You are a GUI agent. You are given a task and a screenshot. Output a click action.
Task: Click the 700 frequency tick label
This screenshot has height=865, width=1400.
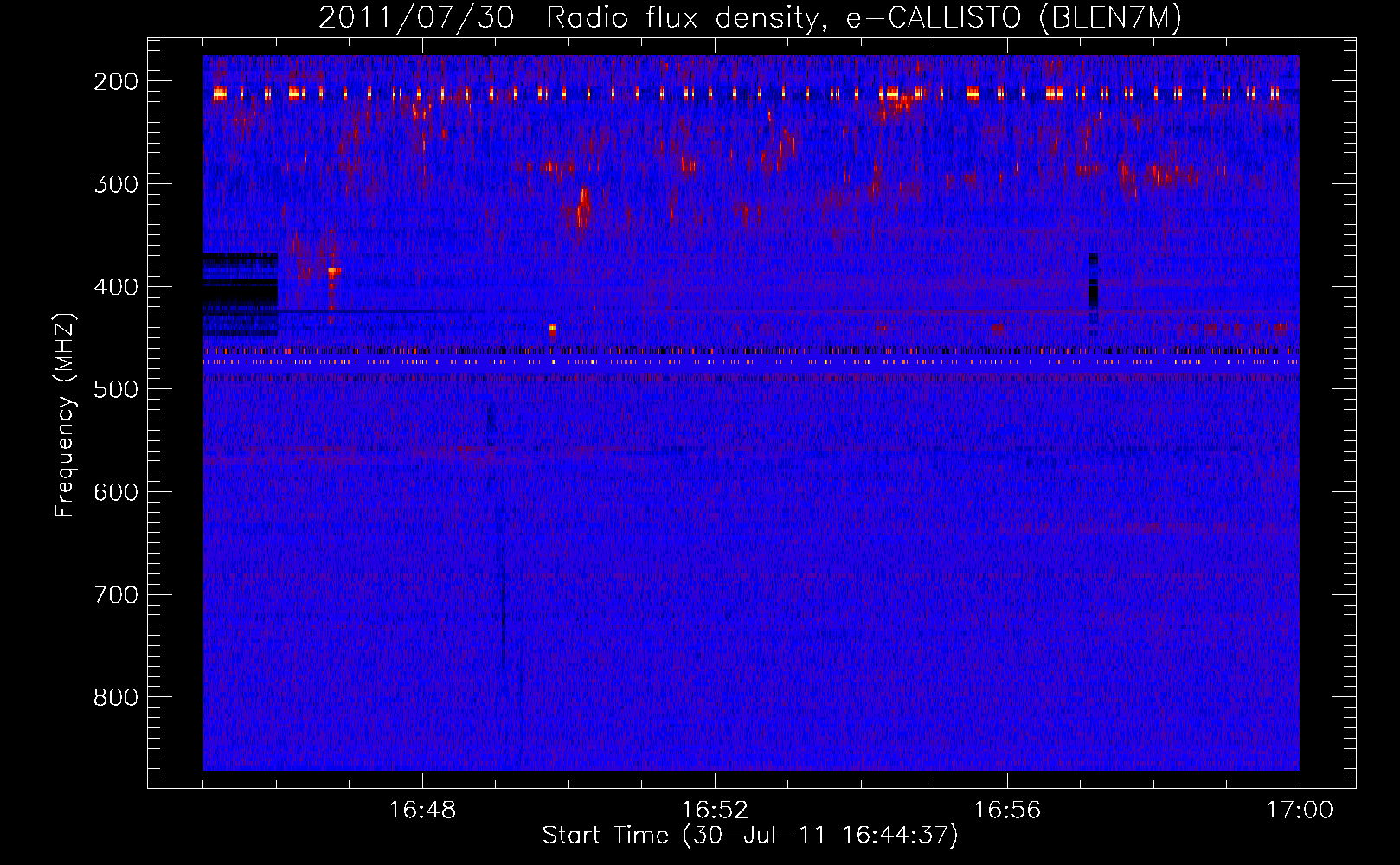pyautogui.click(x=116, y=595)
